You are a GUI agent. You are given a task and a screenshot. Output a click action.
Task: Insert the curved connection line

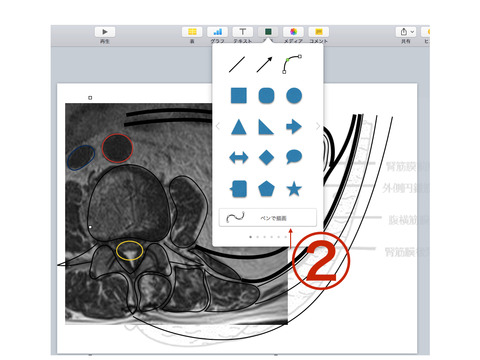tap(292, 64)
